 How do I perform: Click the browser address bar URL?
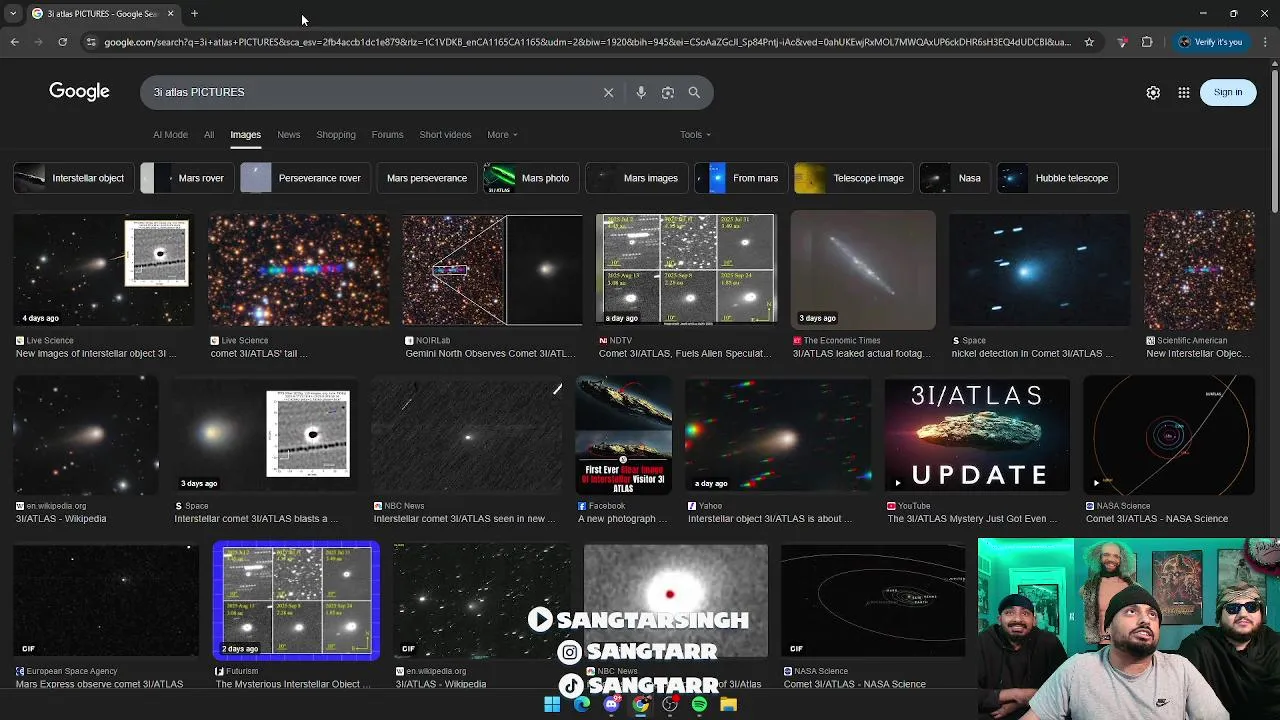point(587,42)
